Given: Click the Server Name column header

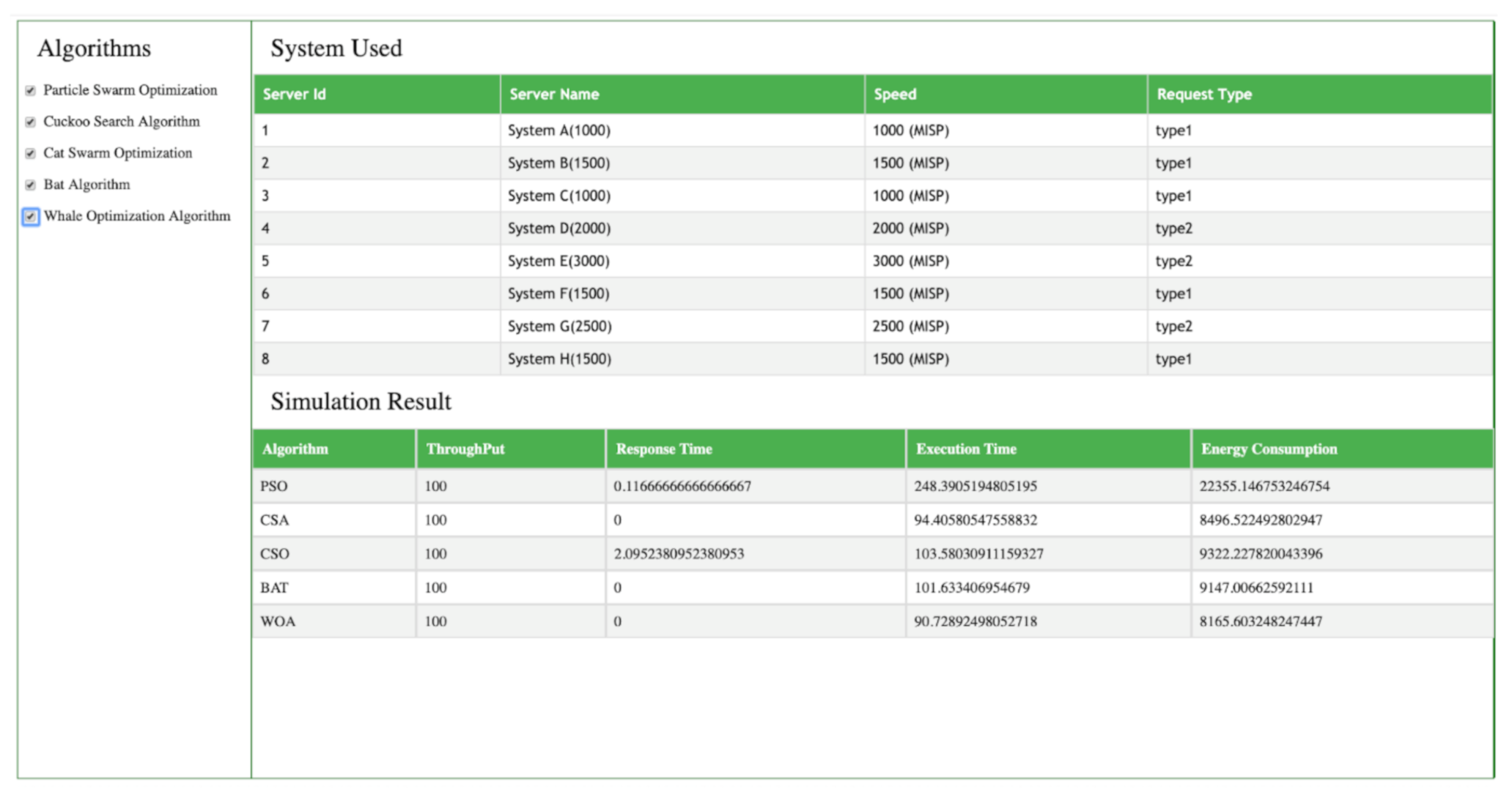Looking at the screenshot, I should [554, 95].
